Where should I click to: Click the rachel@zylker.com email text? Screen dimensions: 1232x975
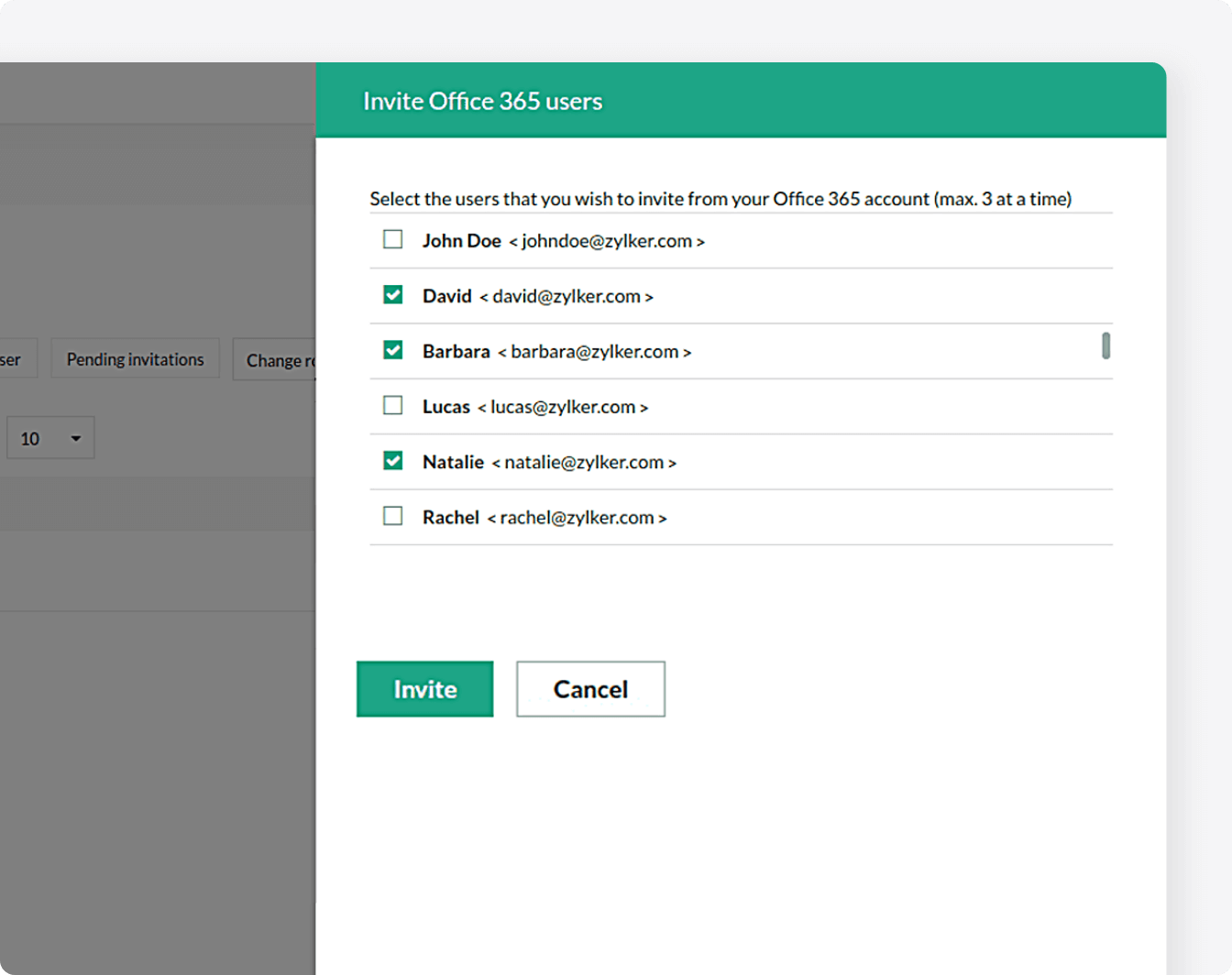[577, 518]
